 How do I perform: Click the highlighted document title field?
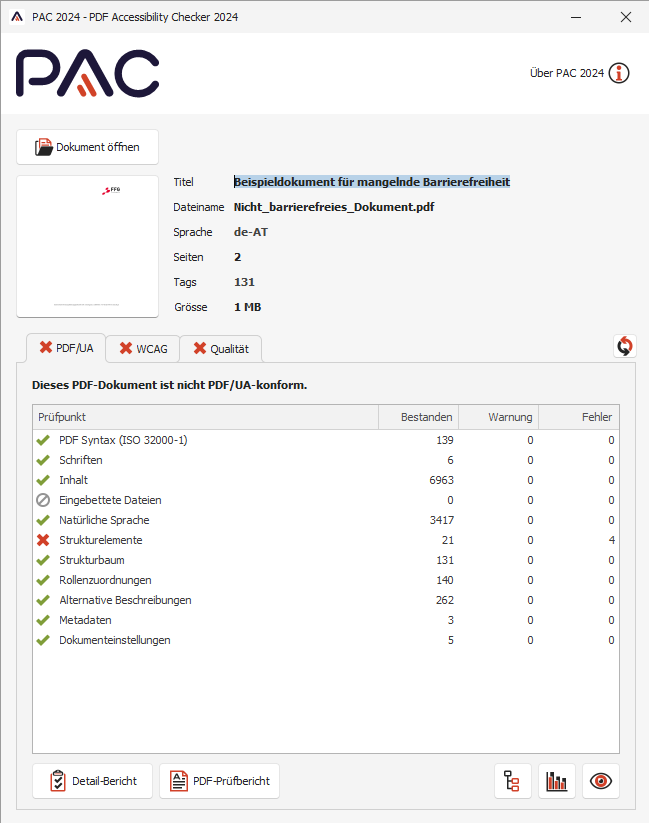tap(372, 182)
